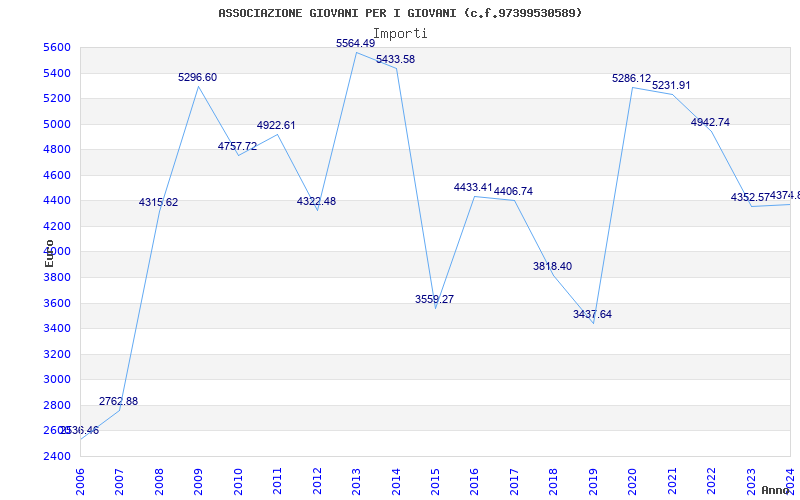
Task: Click x-axis year 2020
Action: (x=633, y=482)
